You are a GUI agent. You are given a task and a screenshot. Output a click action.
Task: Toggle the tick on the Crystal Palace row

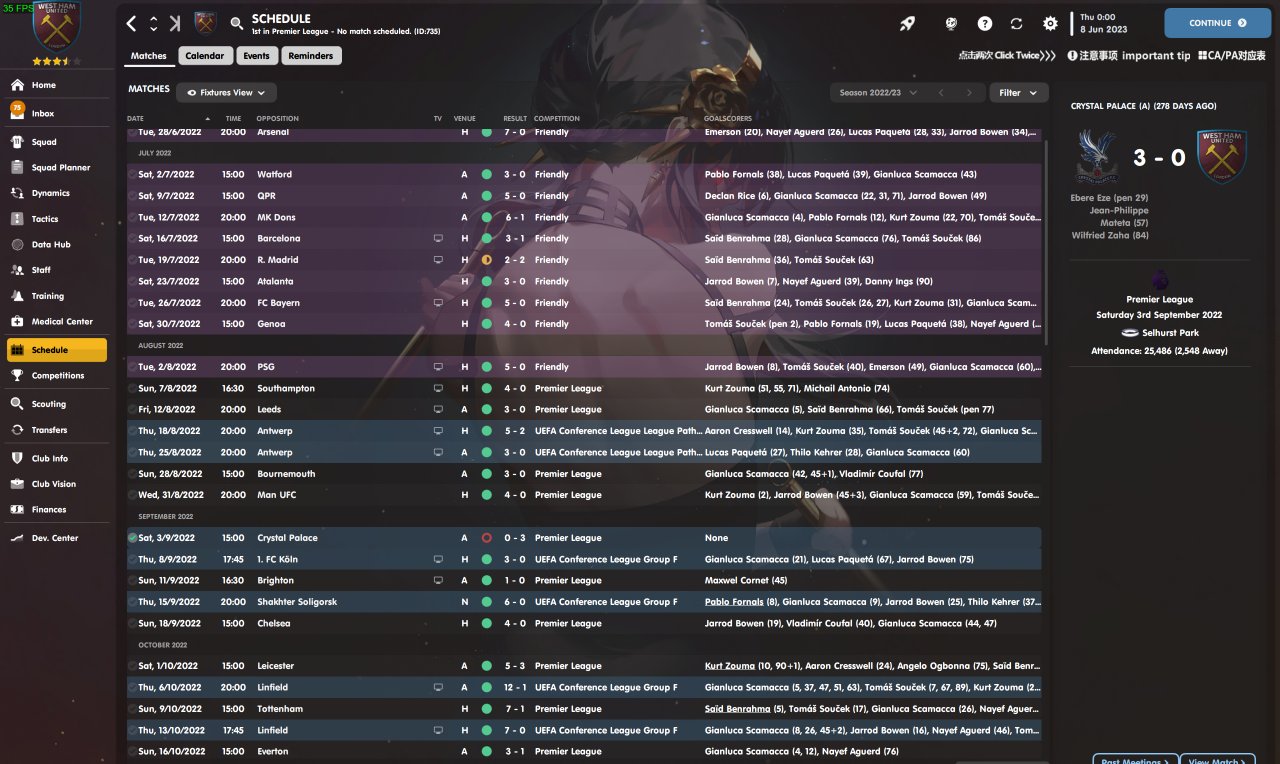132,538
